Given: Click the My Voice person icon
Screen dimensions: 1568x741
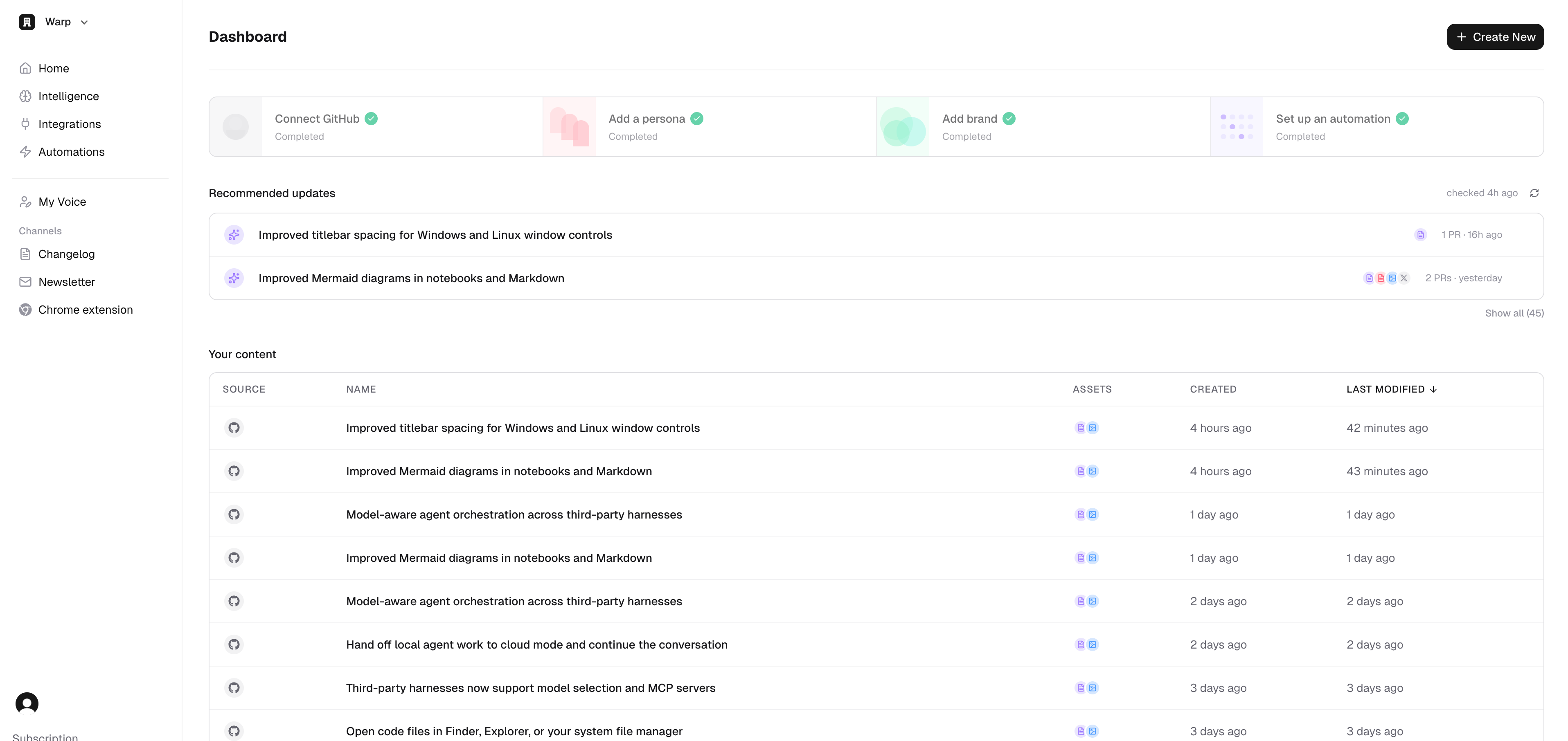Looking at the screenshot, I should (25, 202).
